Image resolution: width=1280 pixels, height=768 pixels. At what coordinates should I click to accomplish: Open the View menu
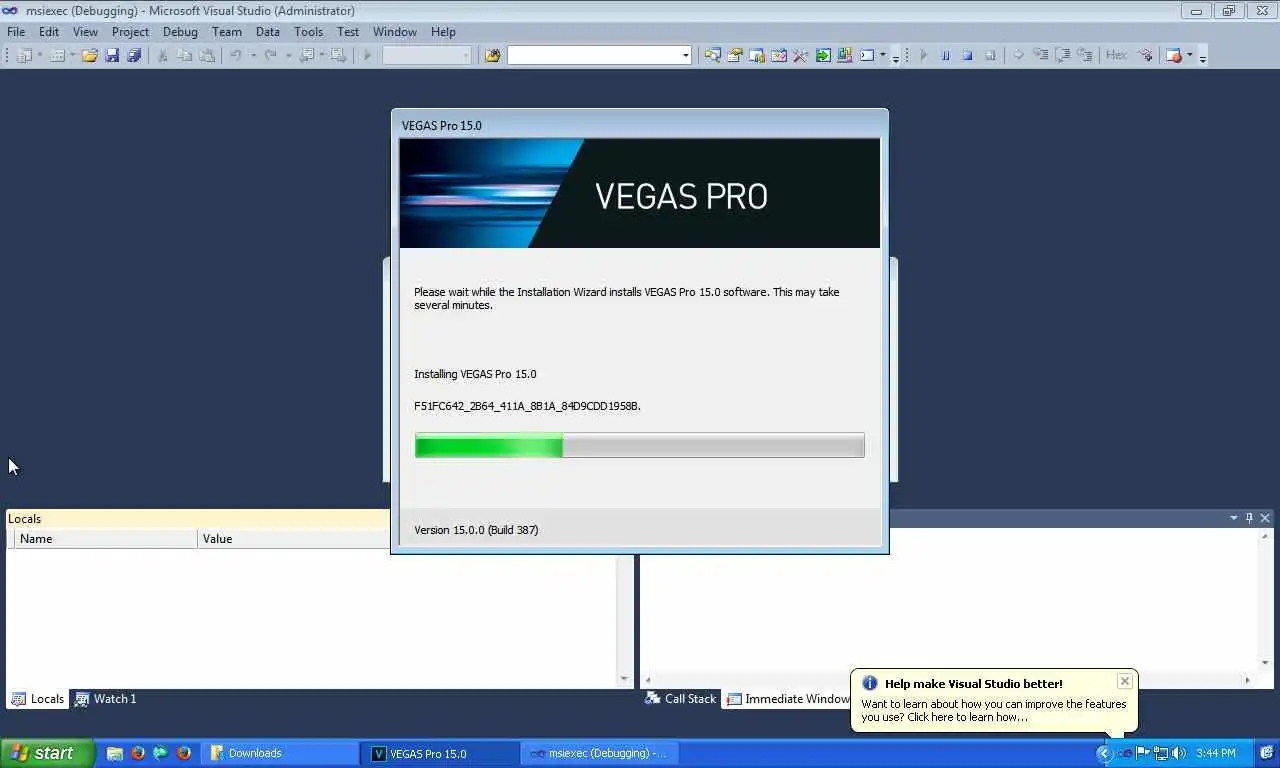(85, 32)
